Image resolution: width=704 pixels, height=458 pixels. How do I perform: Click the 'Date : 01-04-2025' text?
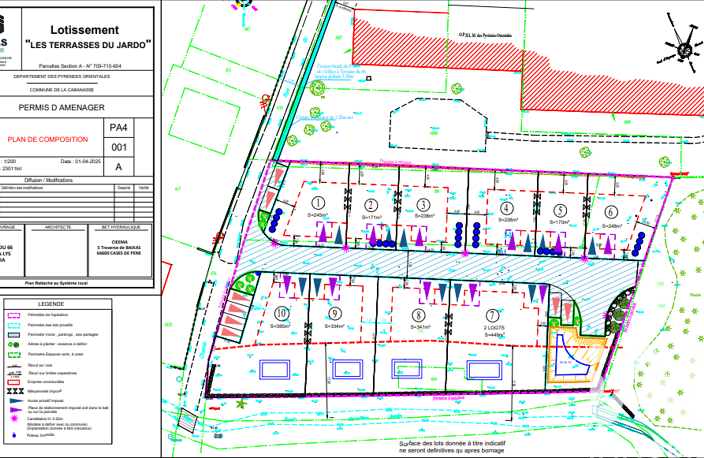[81, 161]
